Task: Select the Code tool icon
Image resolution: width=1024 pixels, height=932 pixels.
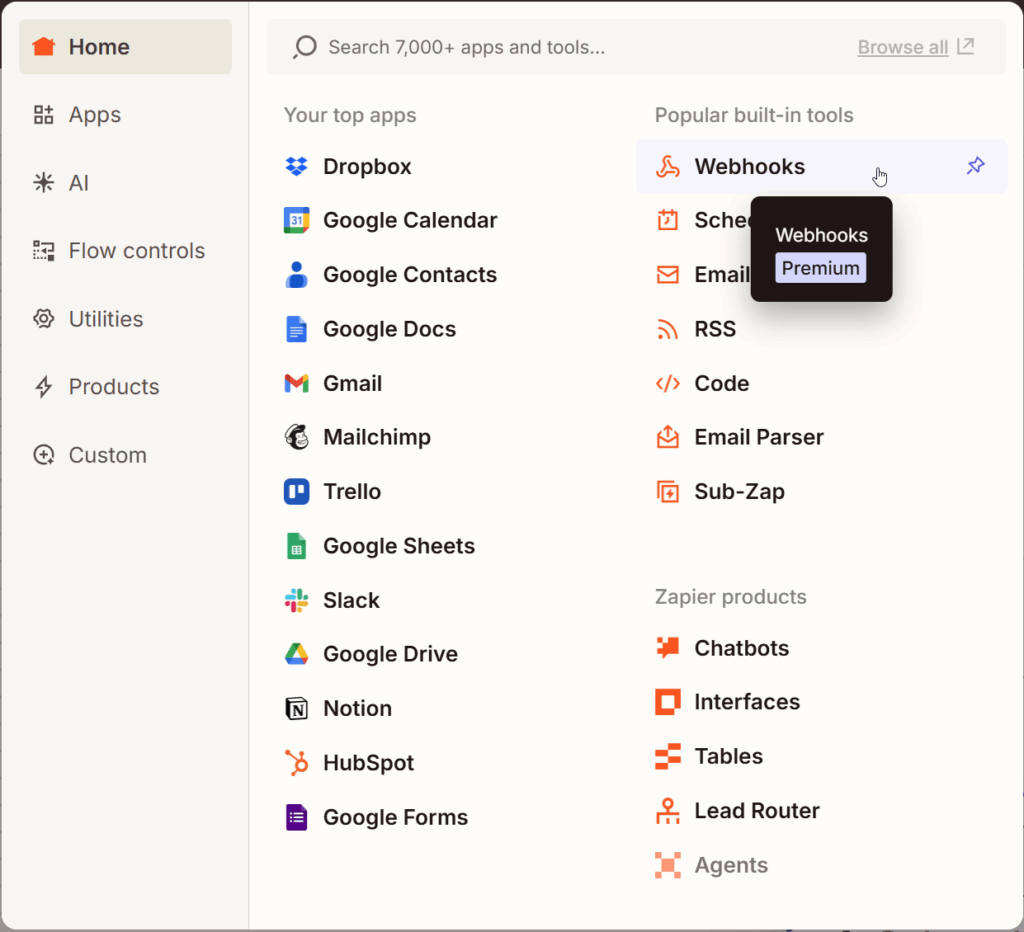Action: pos(667,383)
